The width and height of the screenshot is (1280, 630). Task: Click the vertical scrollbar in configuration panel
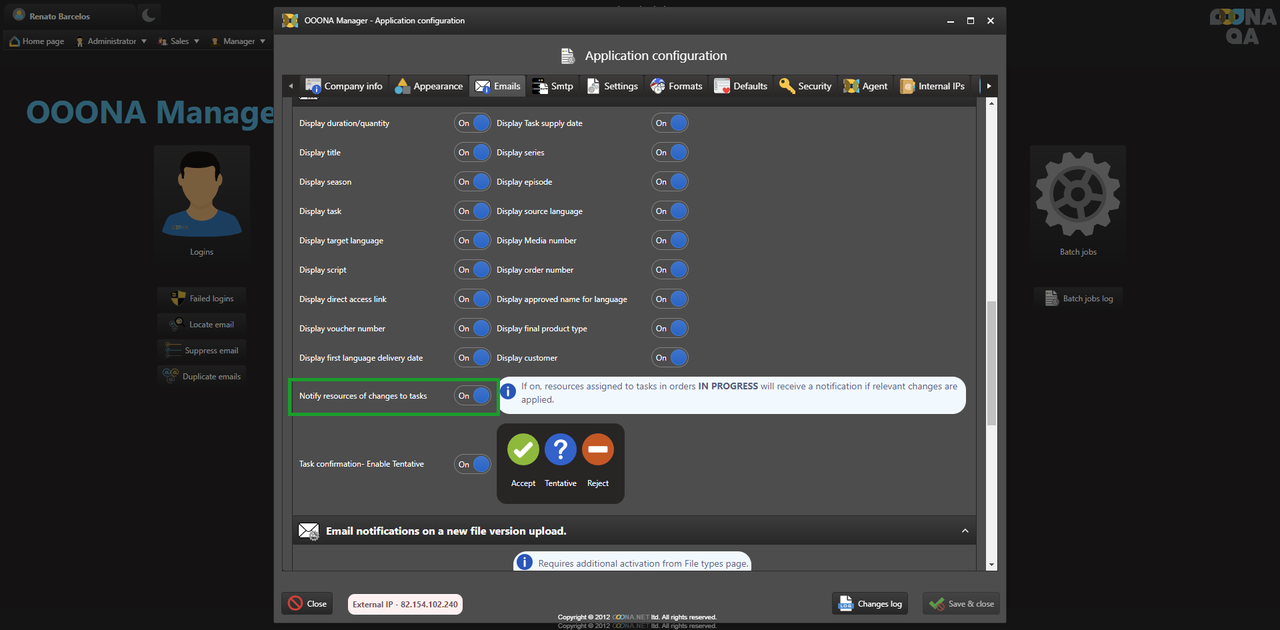click(991, 360)
